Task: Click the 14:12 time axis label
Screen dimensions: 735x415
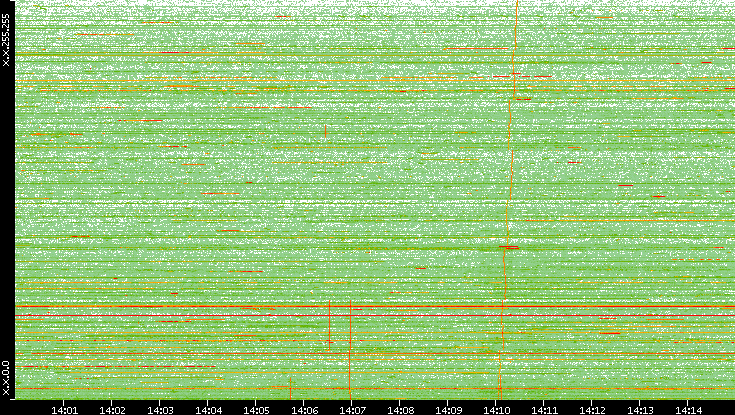Action: click(592, 410)
